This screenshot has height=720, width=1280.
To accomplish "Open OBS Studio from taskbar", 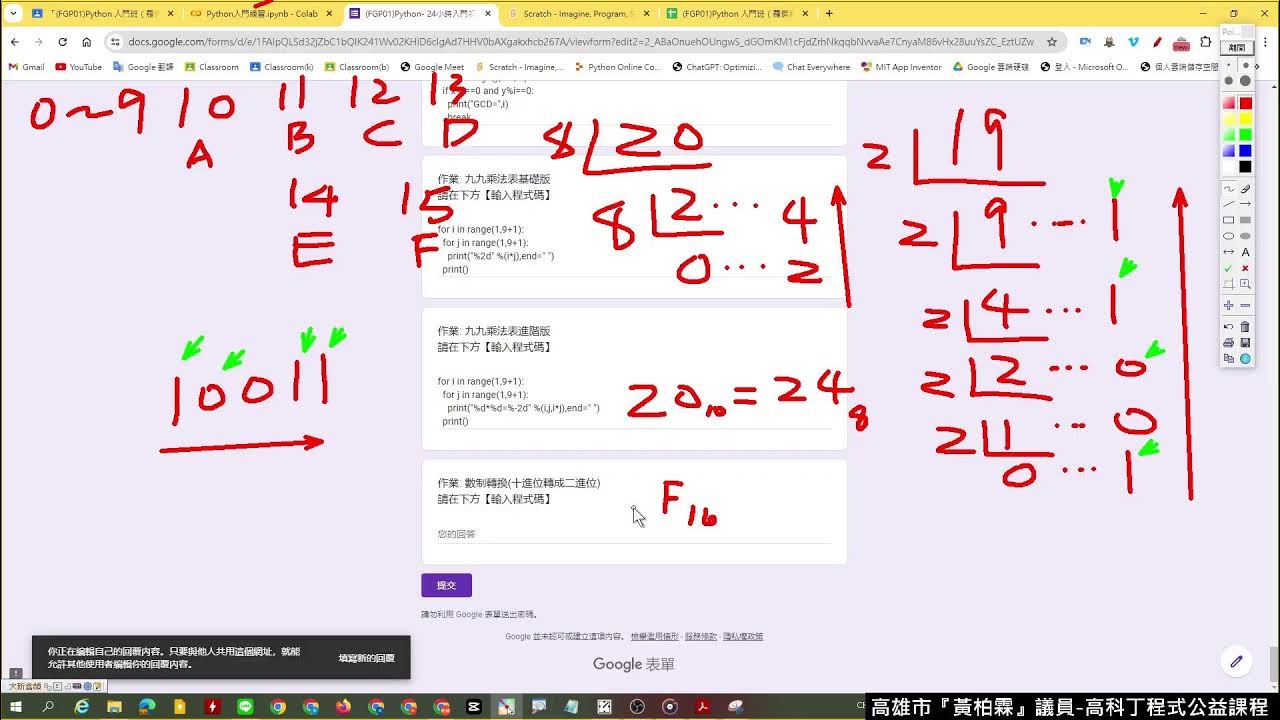I will pyautogui.click(x=637, y=706).
